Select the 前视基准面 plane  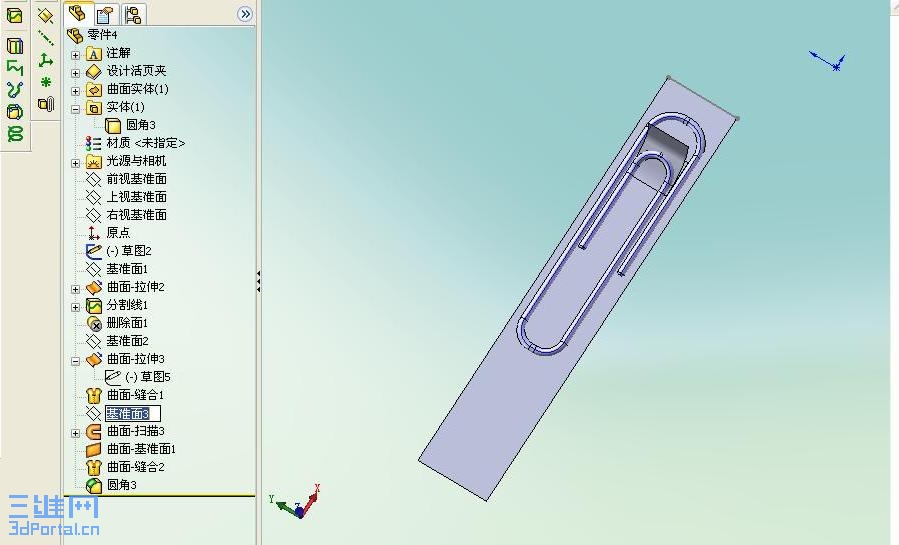[x=136, y=179]
